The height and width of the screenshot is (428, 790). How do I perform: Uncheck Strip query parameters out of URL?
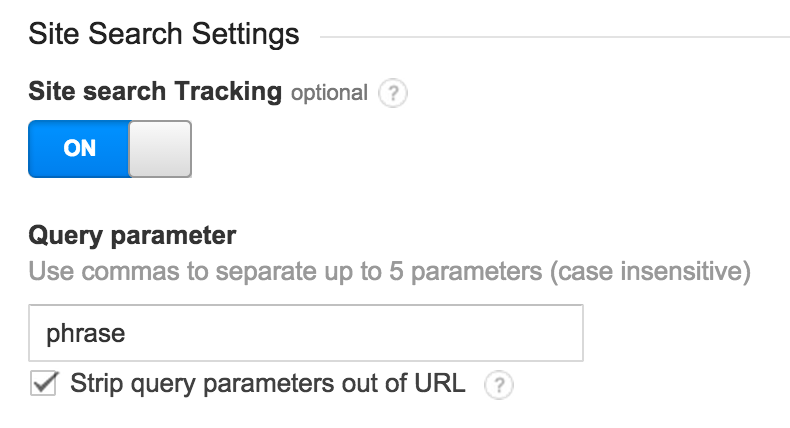[x=44, y=384]
